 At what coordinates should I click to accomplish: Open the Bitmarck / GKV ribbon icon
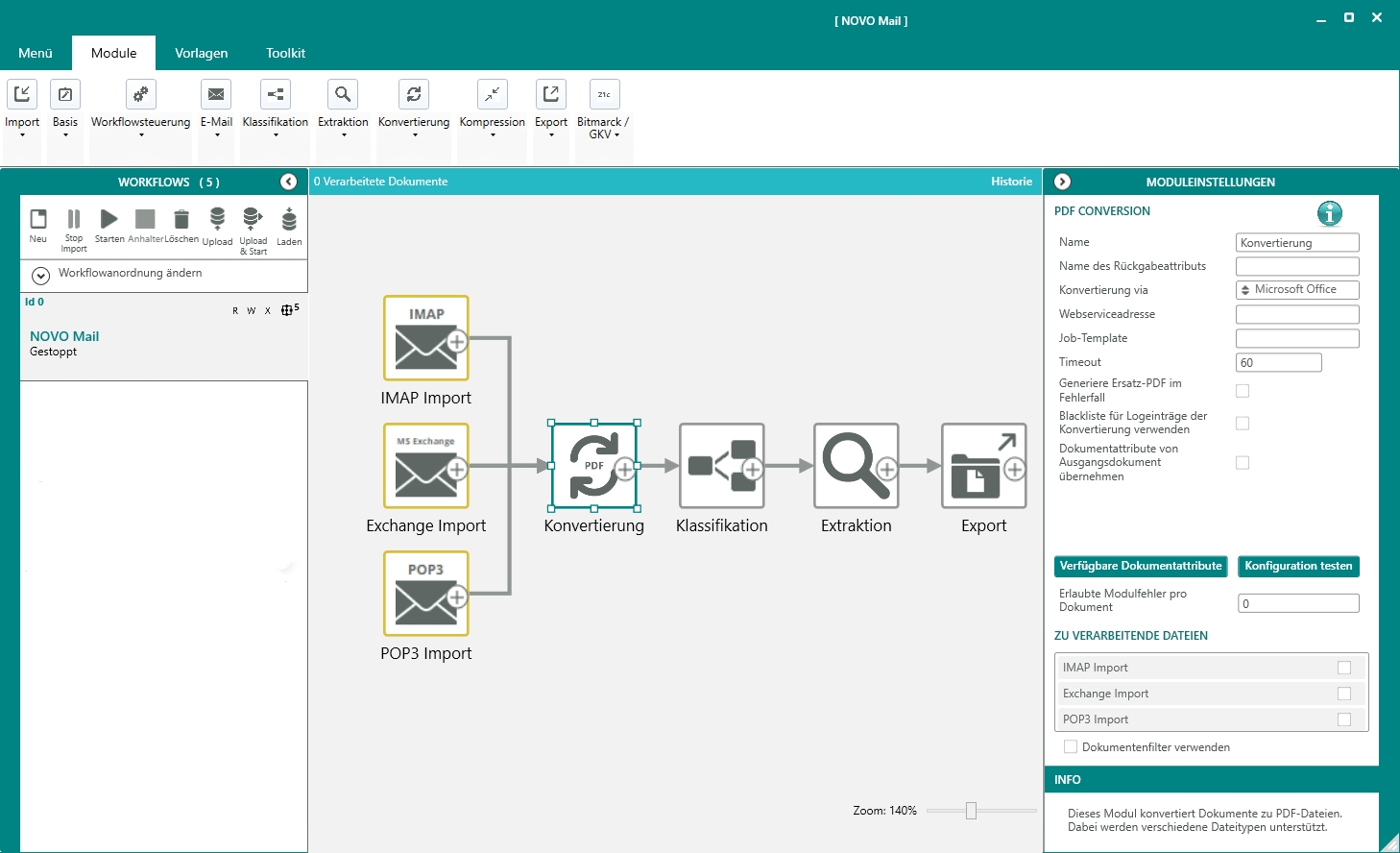tap(604, 94)
